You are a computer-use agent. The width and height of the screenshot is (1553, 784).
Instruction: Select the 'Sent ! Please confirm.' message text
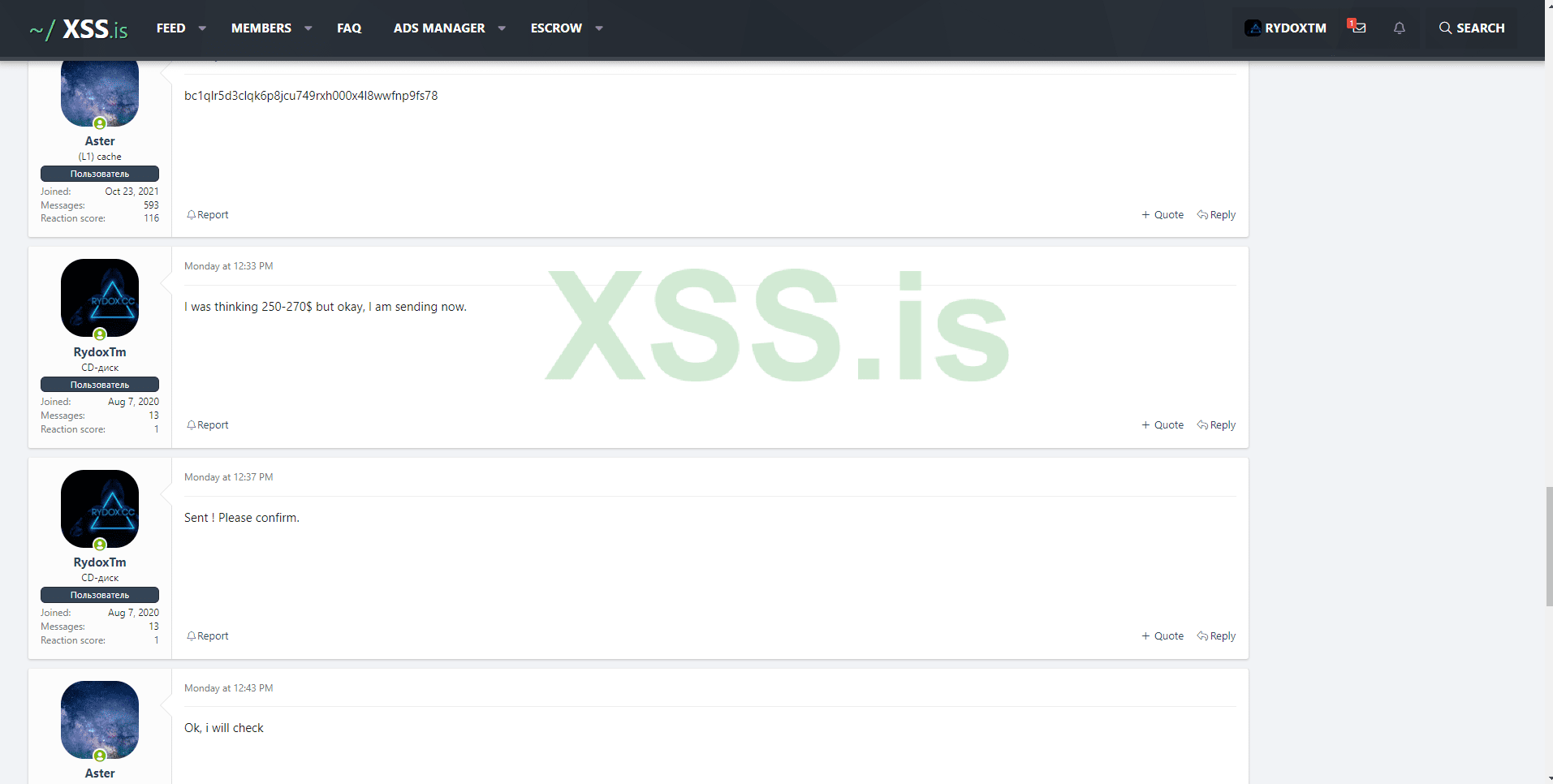[242, 518]
